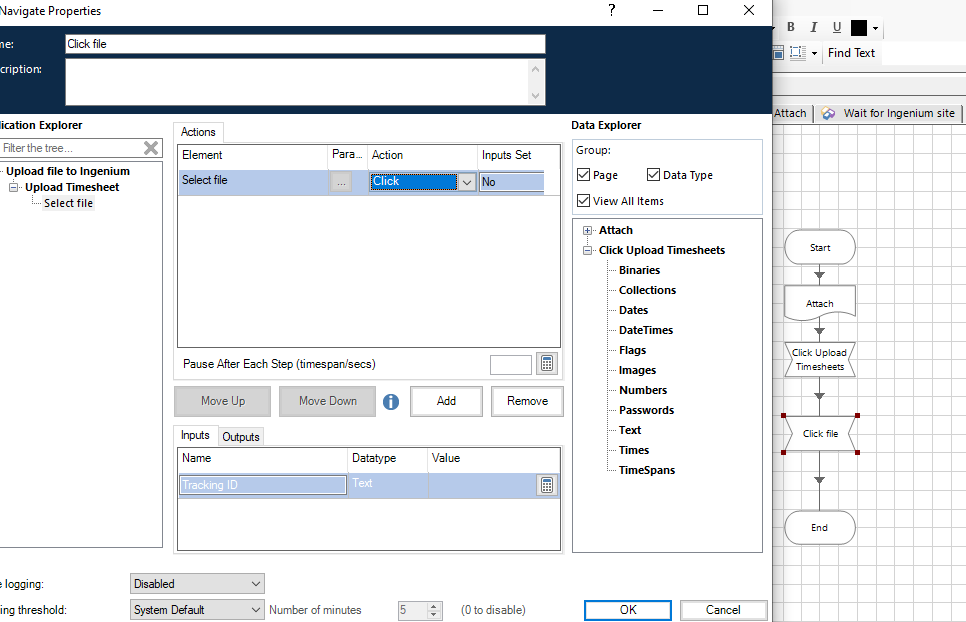Toggle bold text formatting

coord(791,28)
